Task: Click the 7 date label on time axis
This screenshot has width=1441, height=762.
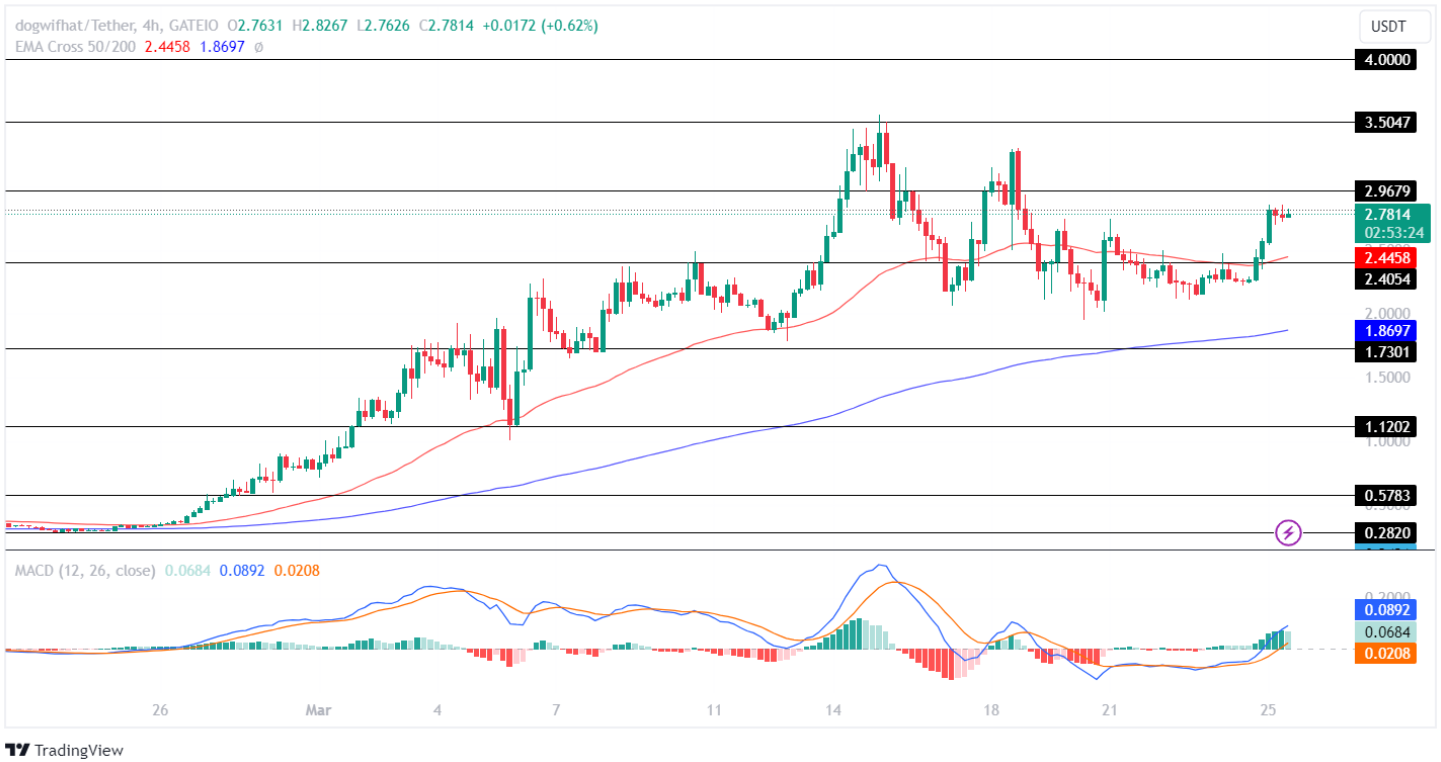Action: [555, 710]
